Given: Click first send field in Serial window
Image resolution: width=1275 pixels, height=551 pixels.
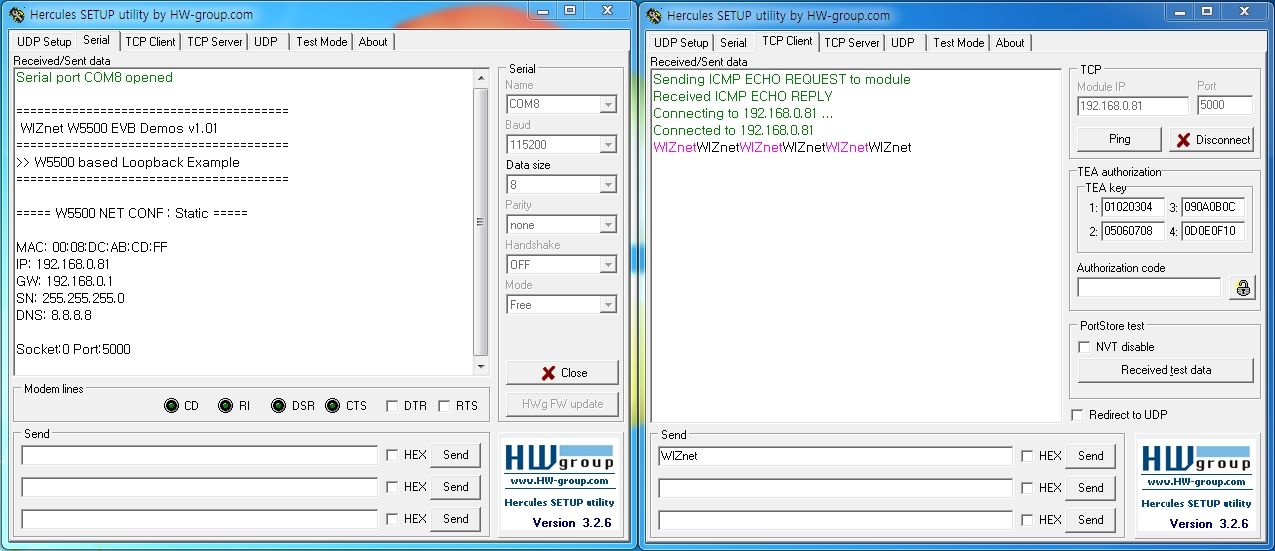Looking at the screenshot, I should click(199, 455).
